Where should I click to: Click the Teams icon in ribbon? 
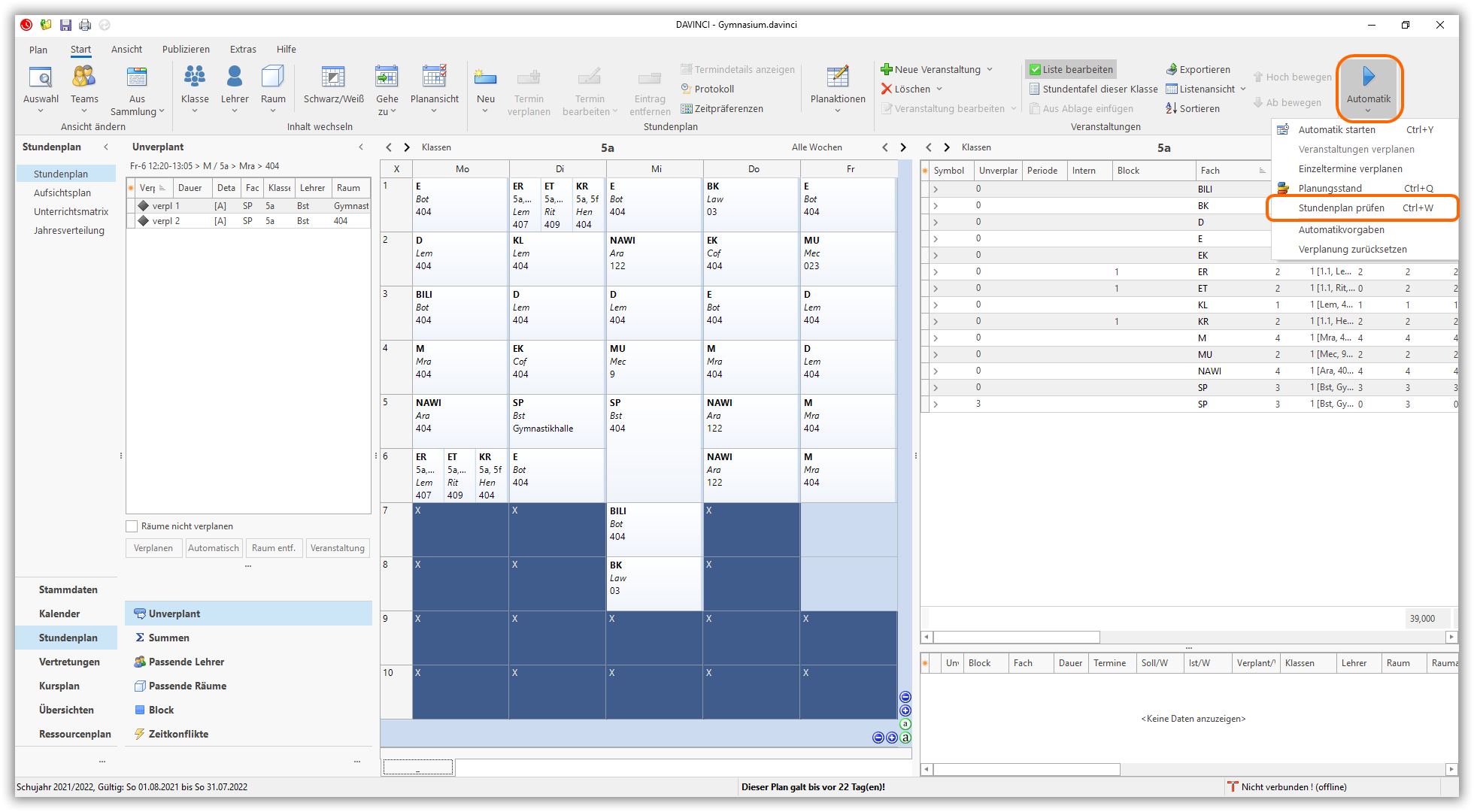[84, 77]
